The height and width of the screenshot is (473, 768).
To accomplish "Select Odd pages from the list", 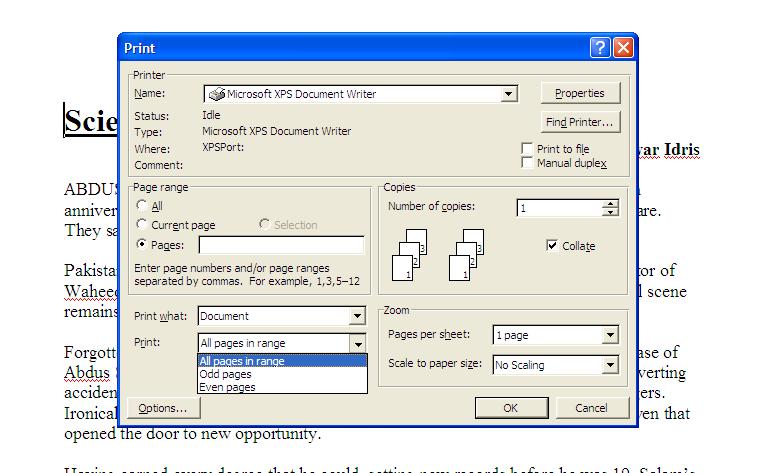I will click(226, 374).
